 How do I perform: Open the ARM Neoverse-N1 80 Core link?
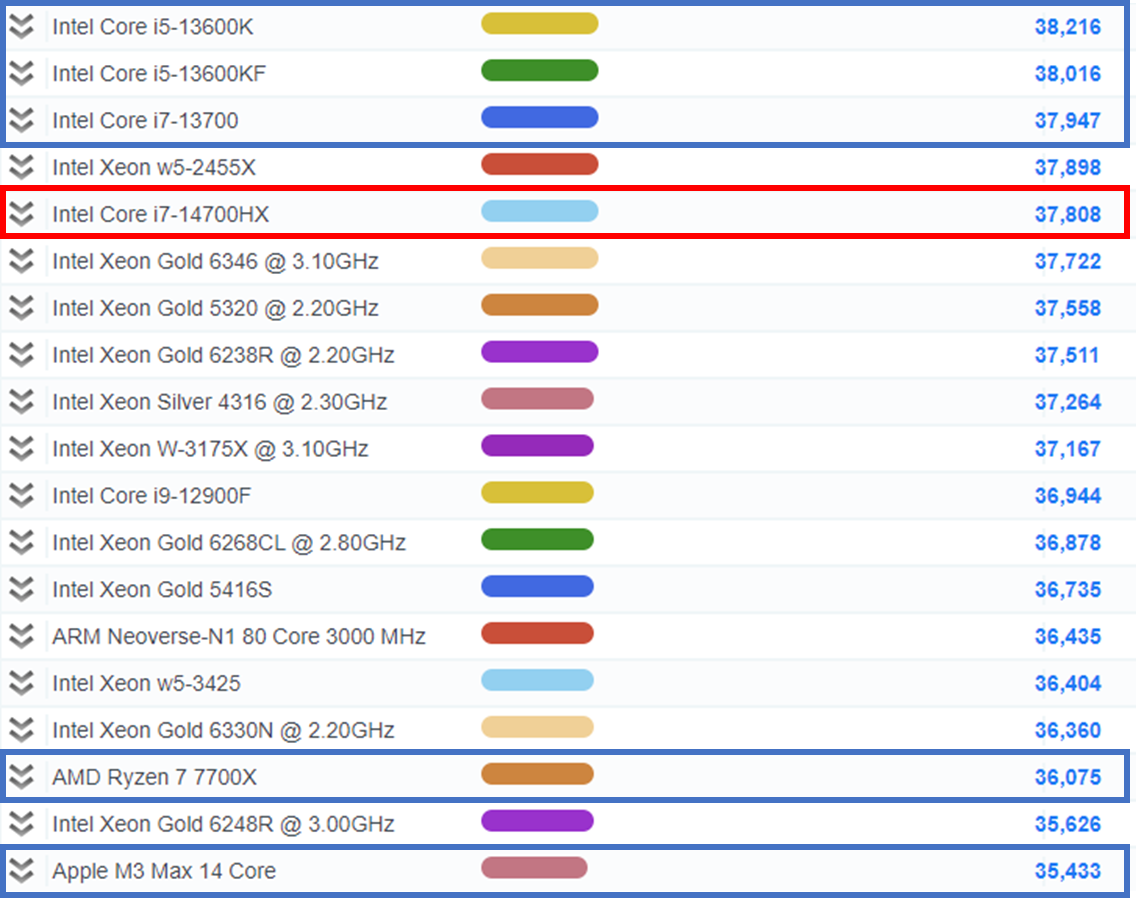tap(239, 636)
